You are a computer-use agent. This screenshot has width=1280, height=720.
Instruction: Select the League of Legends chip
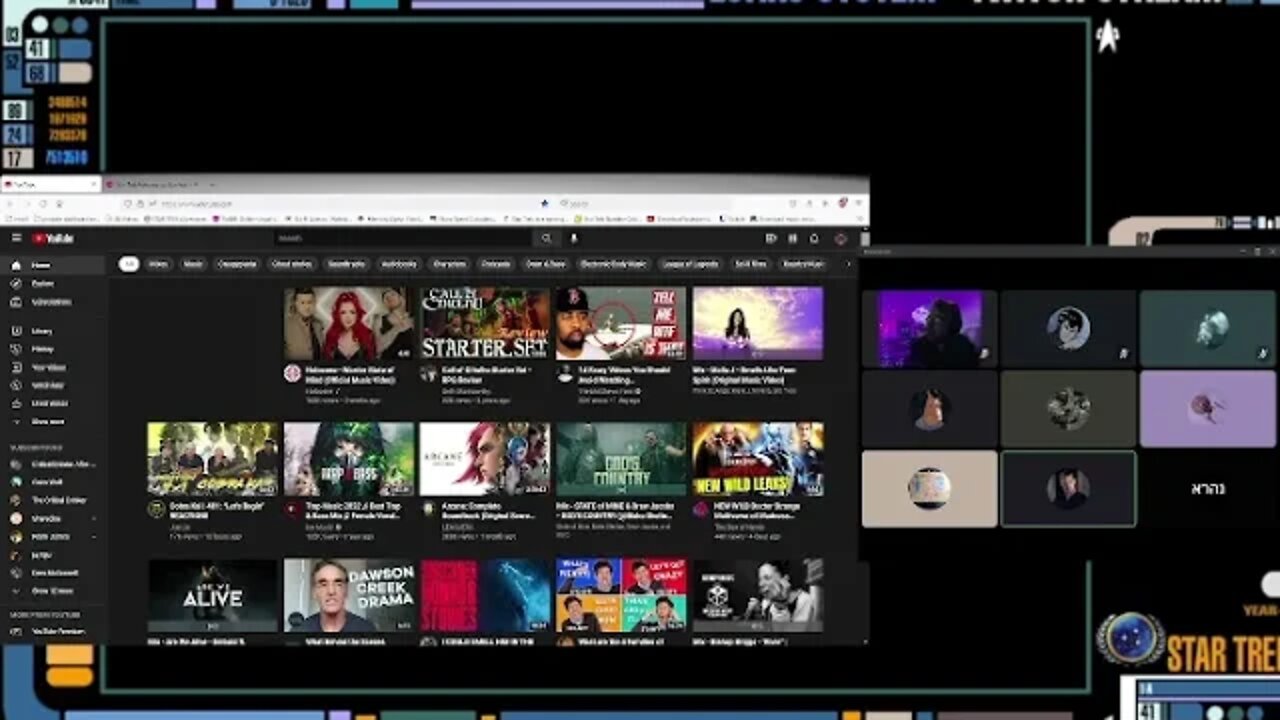pyautogui.click(x=690, y=264)
